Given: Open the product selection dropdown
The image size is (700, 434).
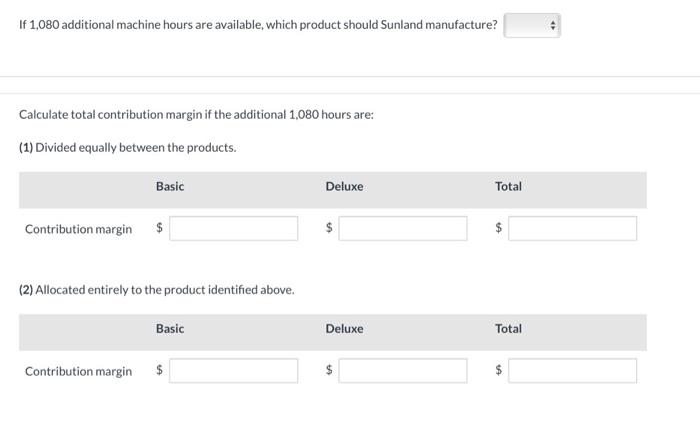Looking at the screenshot, I should [532, 25].
